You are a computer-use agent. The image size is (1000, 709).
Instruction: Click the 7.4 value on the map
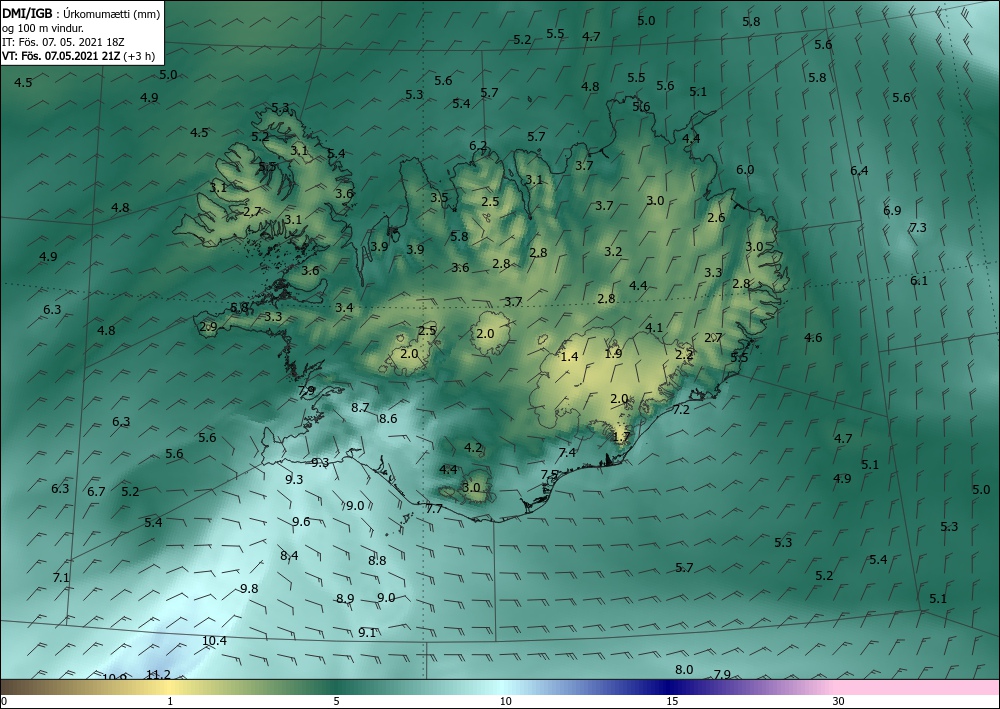coord(567,453)
